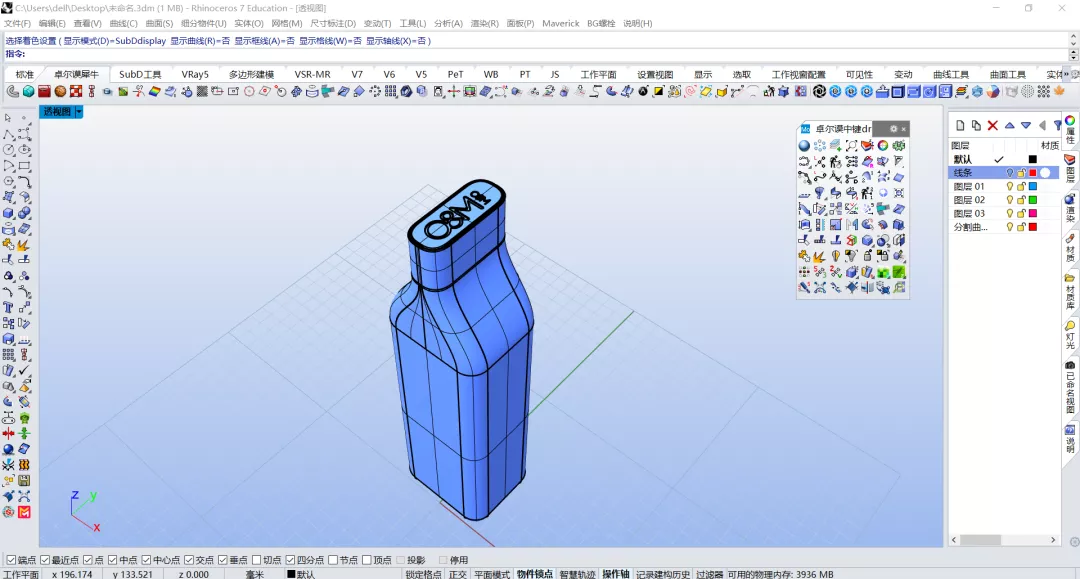Click the color wheel icon in the floating toolbar
1080x579 pixels.
883,146
